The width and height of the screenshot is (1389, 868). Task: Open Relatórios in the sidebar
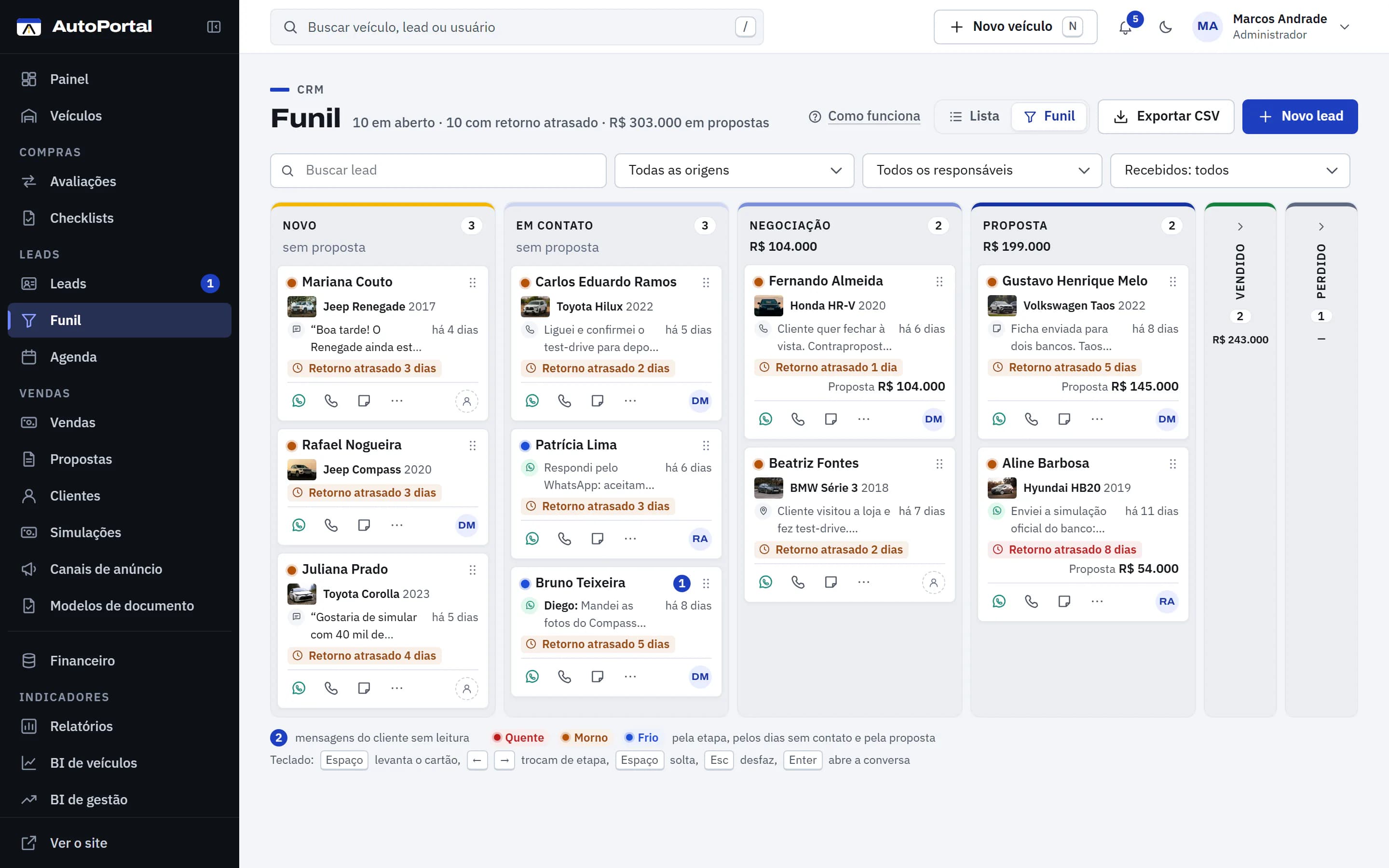tap(120, 726)
